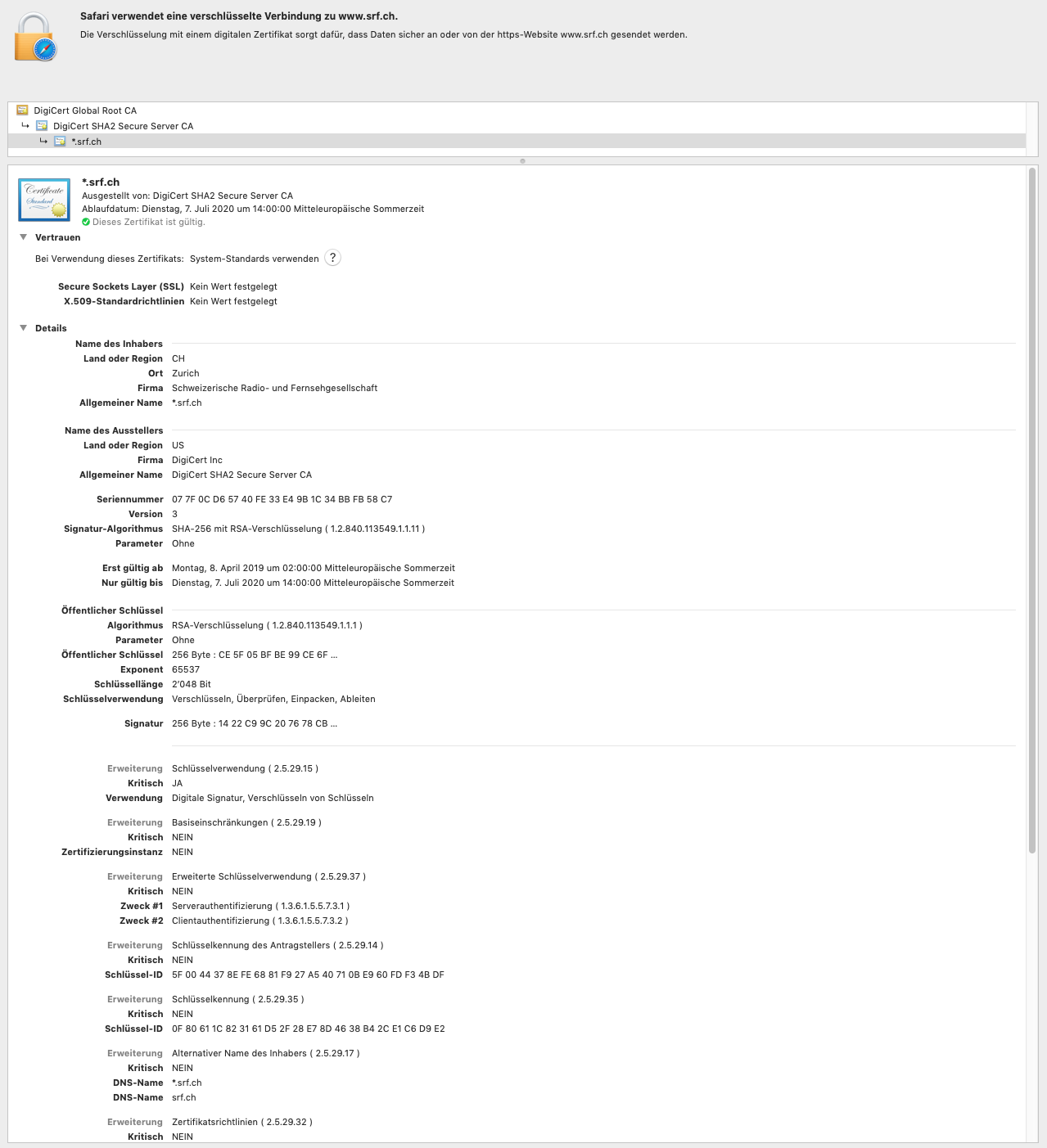1047x1148 pixels.
Task: Click 'Dieses Zertifikat ist gültig' text
Action: coord(149,222)
